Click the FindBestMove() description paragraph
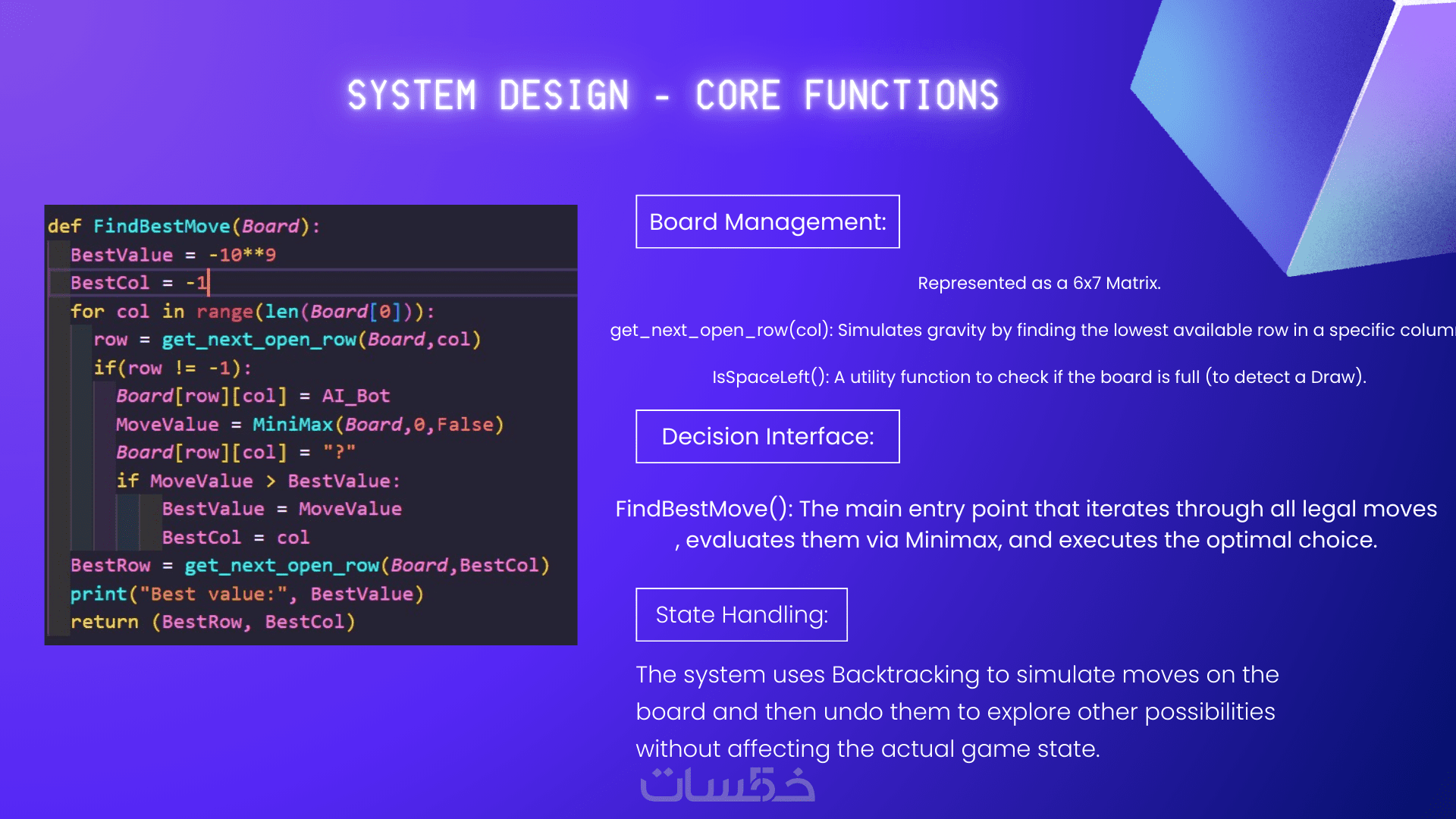 (1025, 524)
